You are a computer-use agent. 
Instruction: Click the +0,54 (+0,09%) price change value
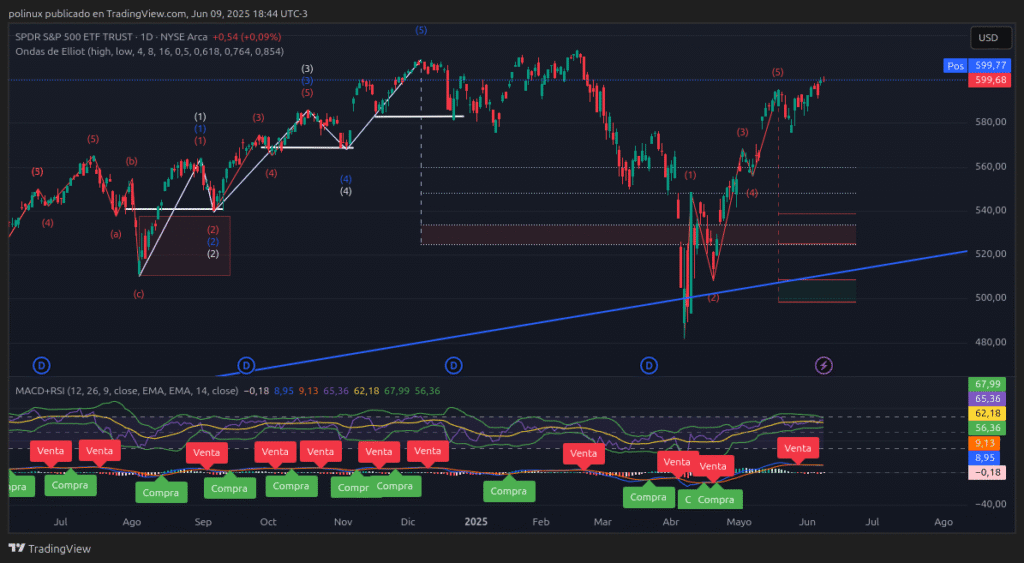click(x=247, y=37)
